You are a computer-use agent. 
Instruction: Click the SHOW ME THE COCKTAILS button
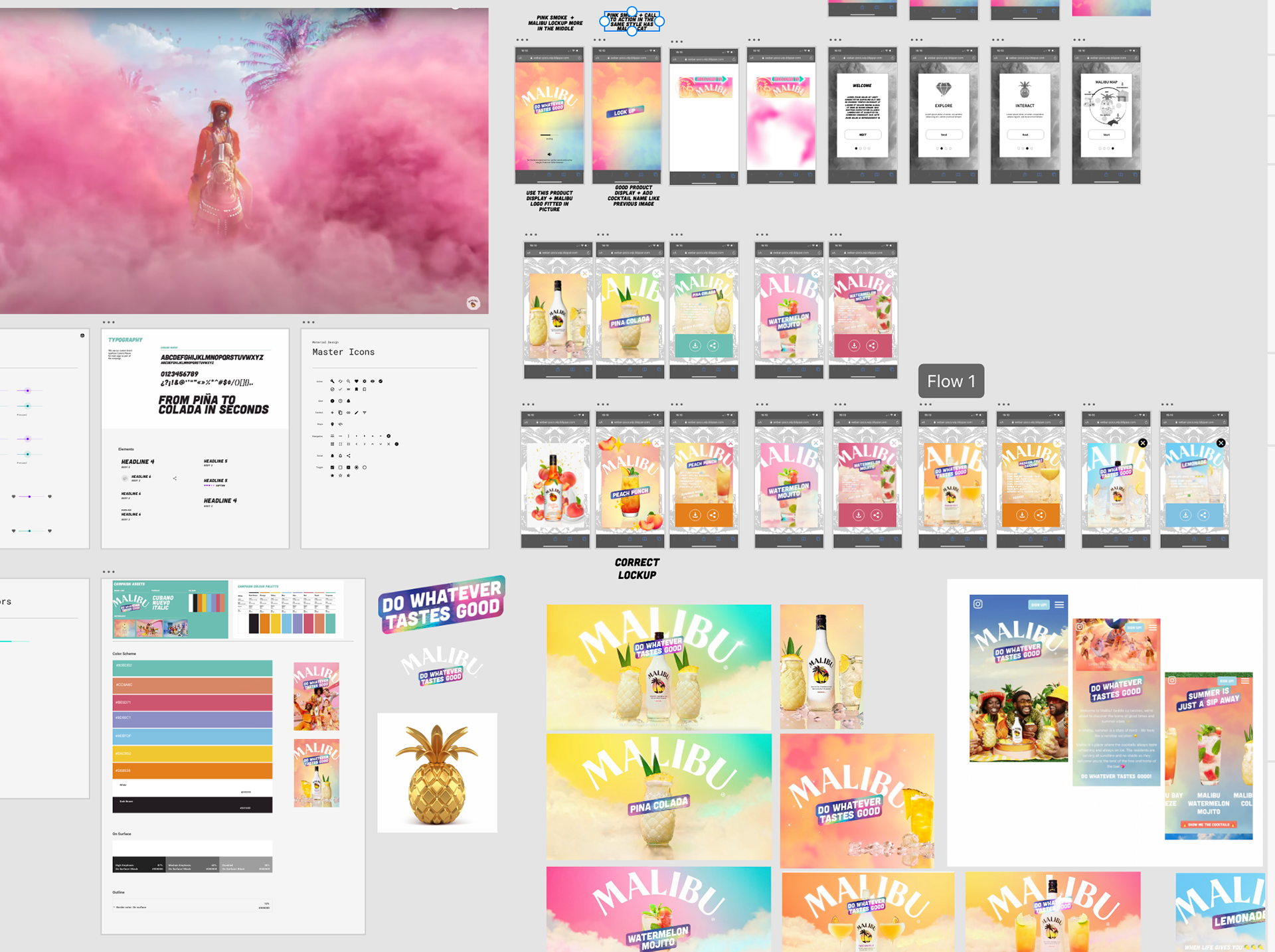(1209, 825)
